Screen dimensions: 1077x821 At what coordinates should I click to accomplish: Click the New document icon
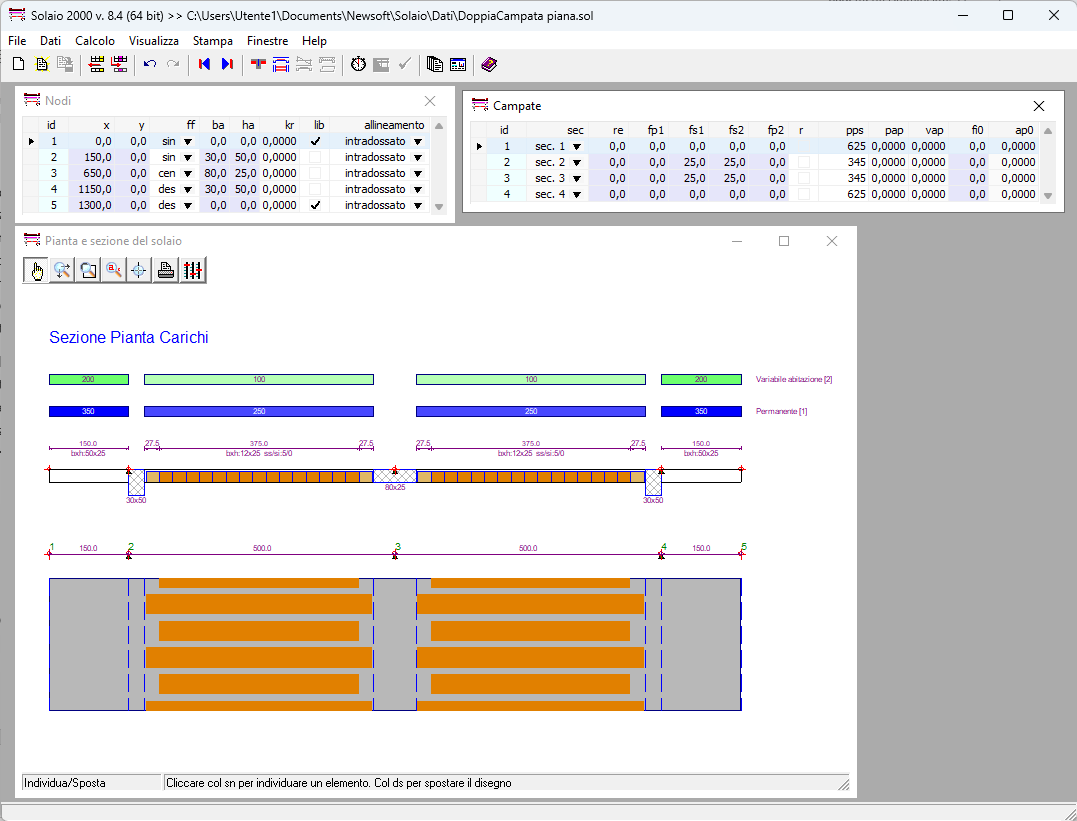[19, 65]
